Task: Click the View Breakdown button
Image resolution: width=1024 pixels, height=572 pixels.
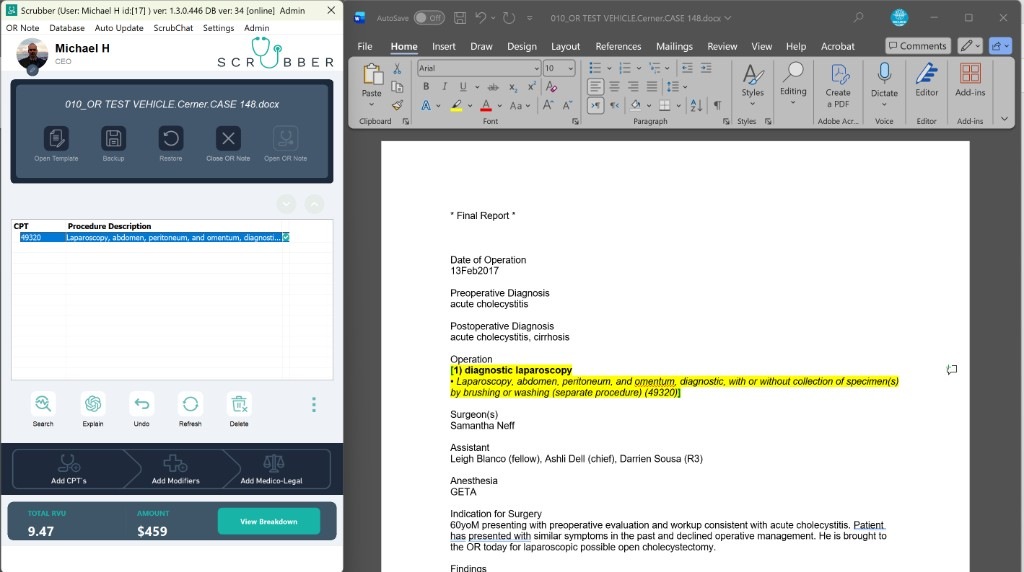Action: point(268,521)
